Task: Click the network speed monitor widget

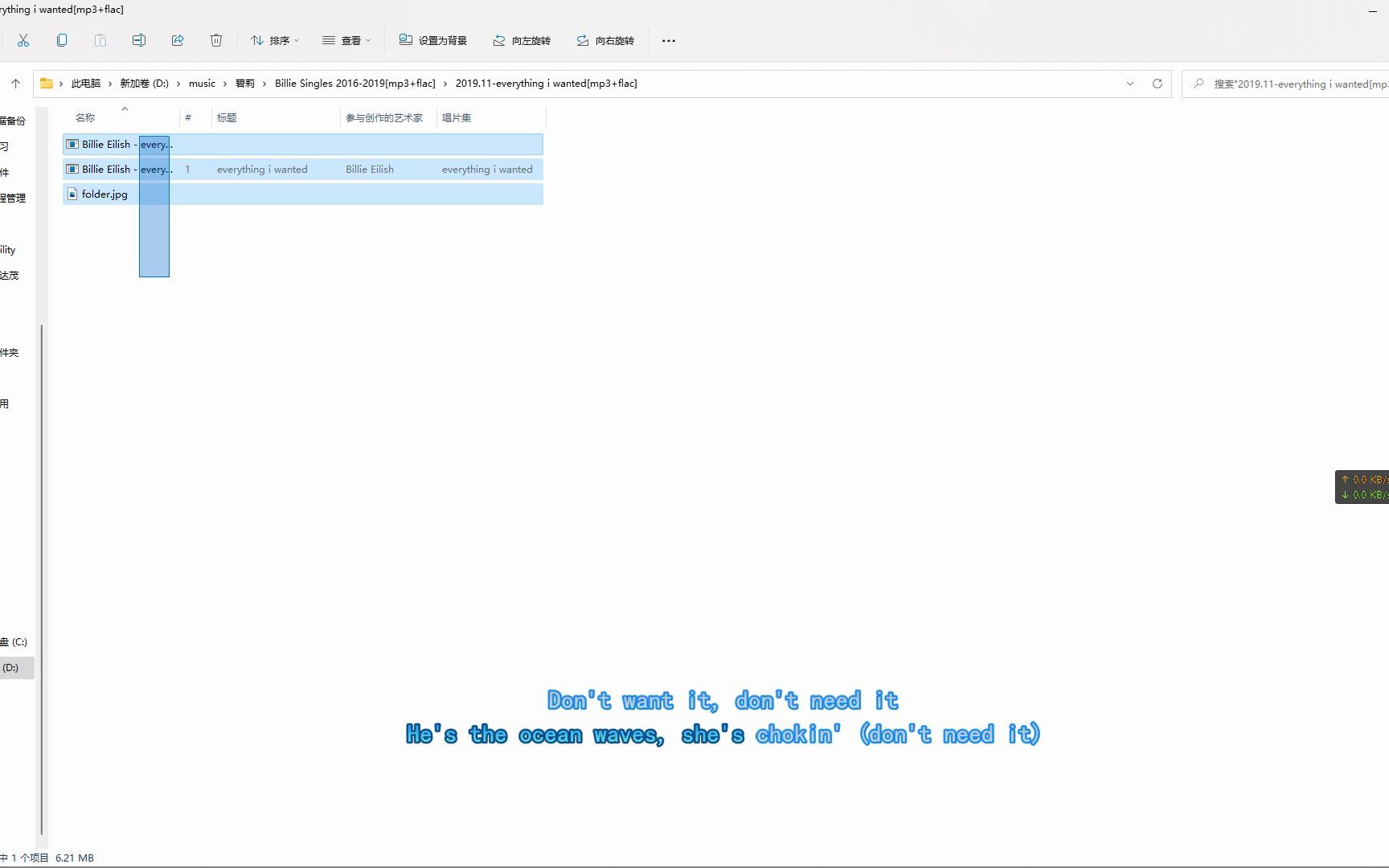Action: pos(1362,487)
